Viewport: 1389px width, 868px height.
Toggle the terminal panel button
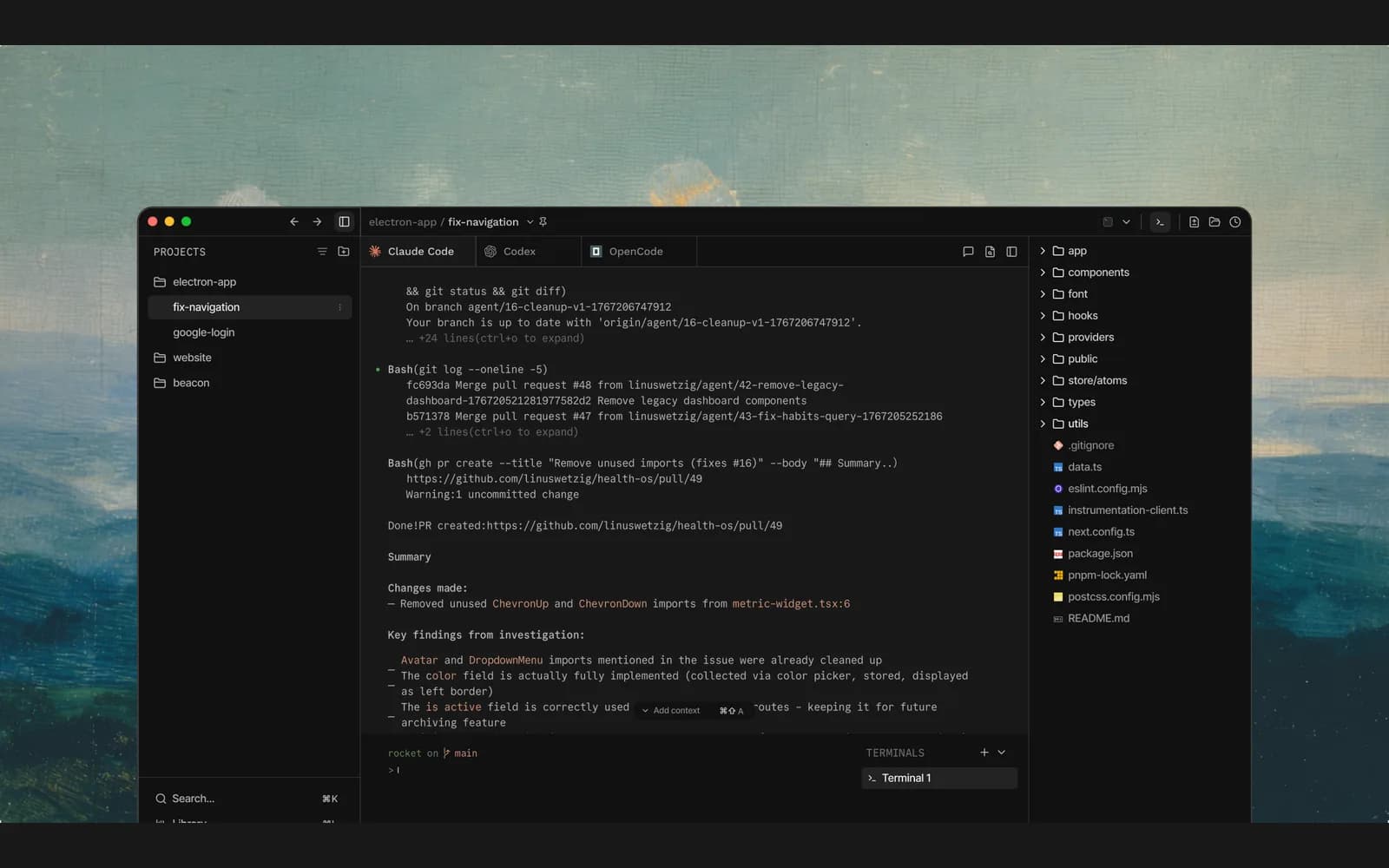click(x=1160, y=222)
